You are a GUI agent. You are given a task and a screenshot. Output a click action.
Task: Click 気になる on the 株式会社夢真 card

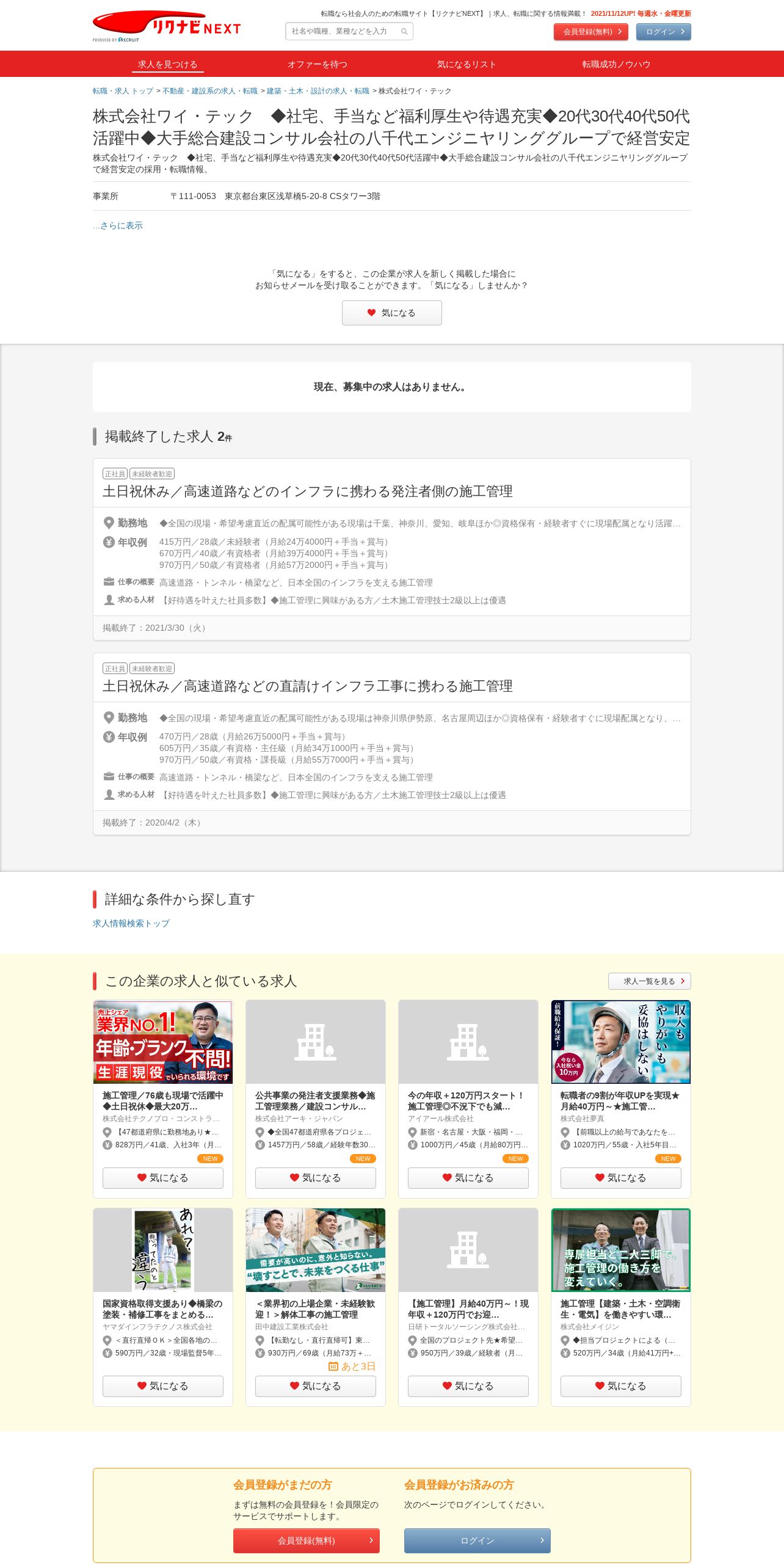coord(621,1178)
